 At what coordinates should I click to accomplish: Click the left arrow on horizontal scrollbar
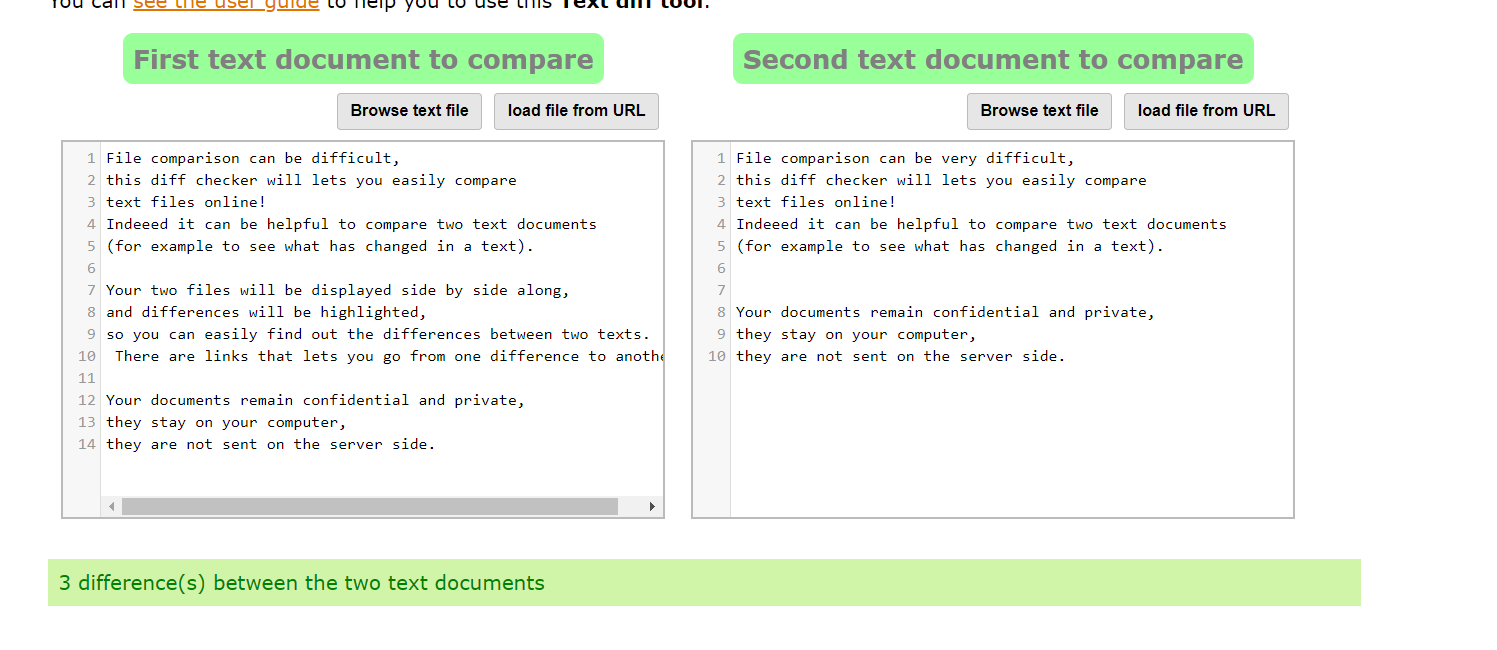(x=111, y=507)
